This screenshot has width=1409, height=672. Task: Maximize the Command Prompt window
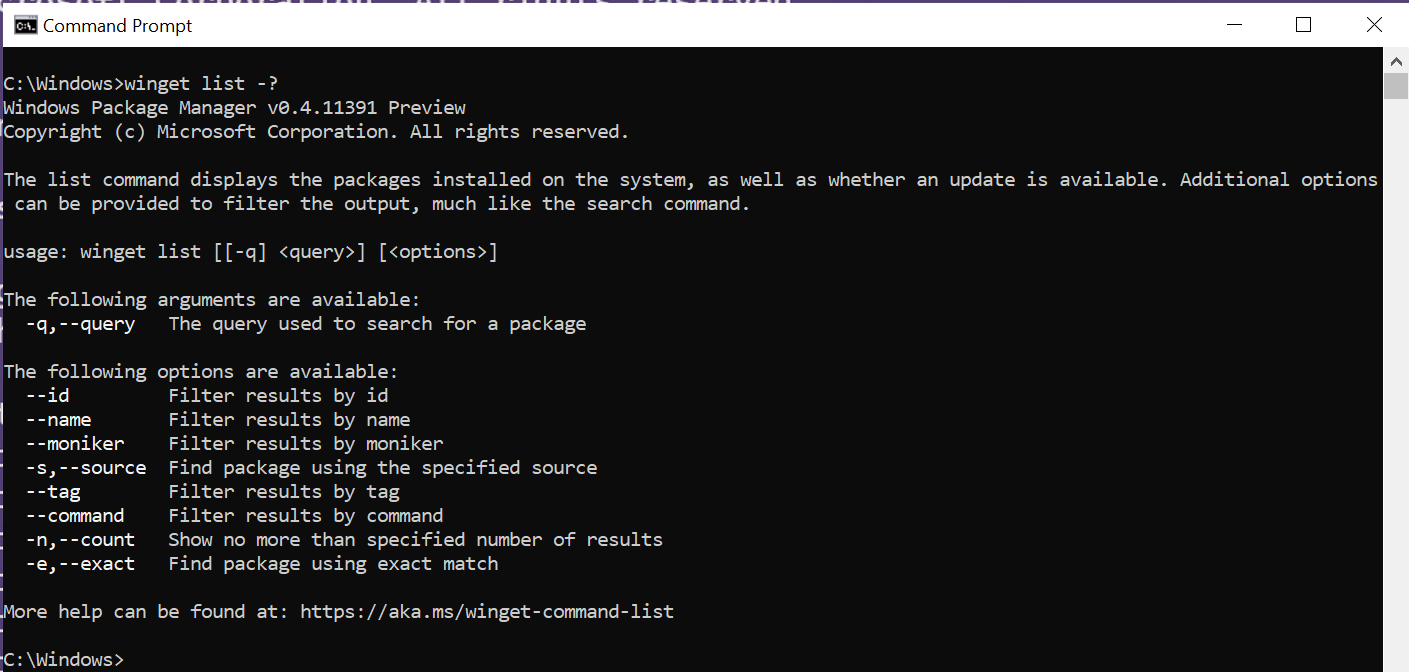[x=1303, y=25]
